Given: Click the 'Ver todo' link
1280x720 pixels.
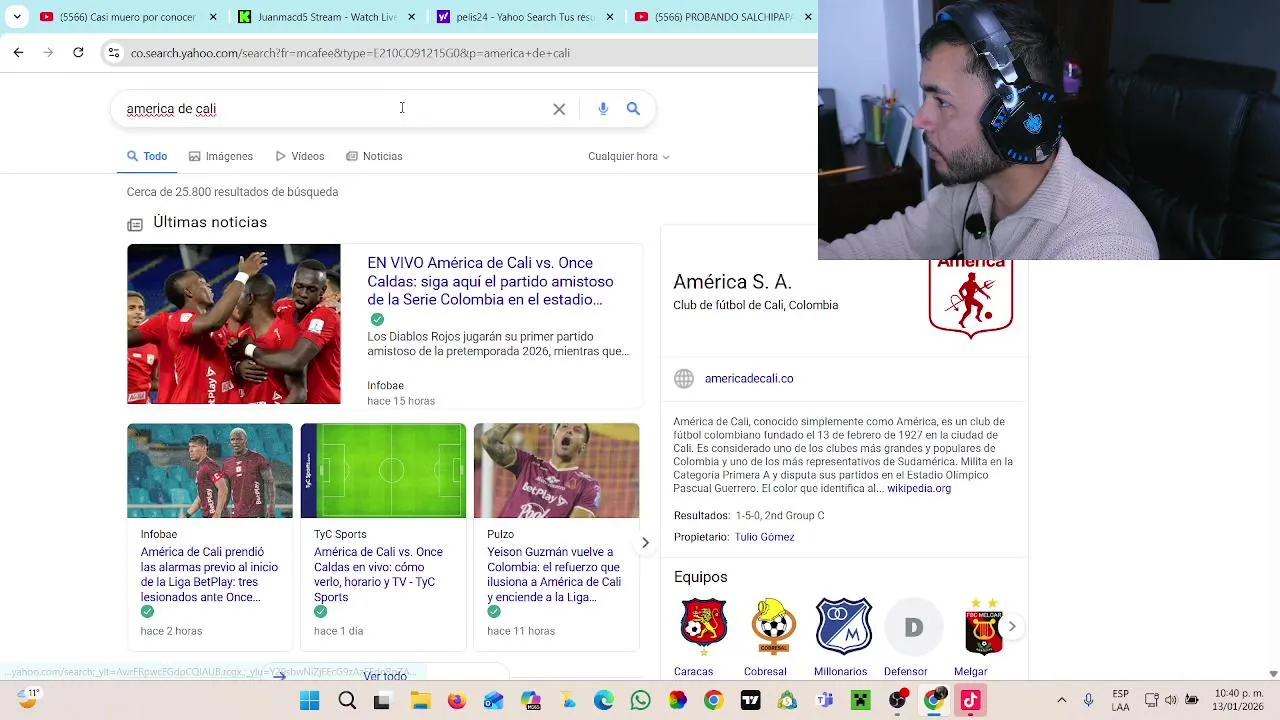Looking at the screenshot, I should click(385, 676).
